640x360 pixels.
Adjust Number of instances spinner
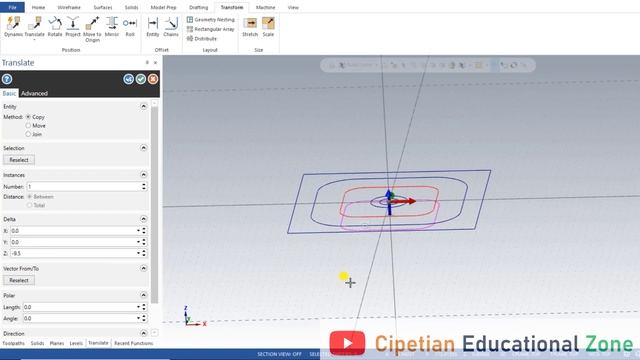pos(144,187)
